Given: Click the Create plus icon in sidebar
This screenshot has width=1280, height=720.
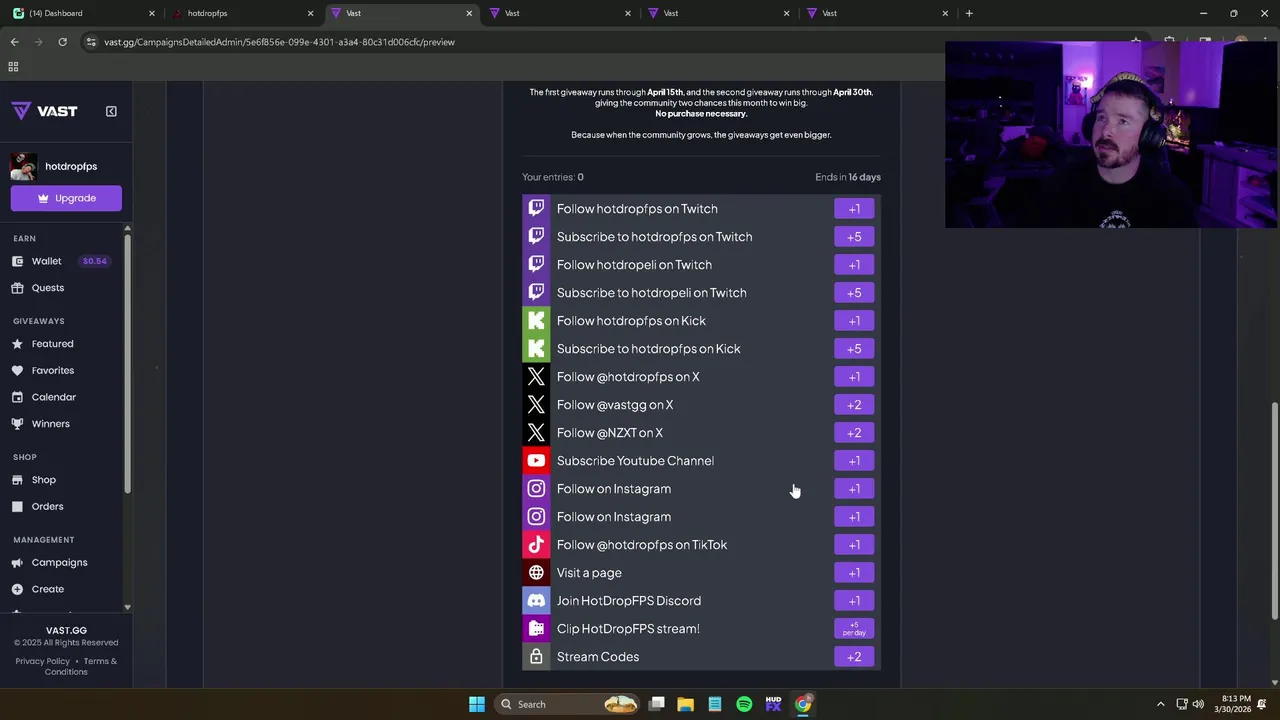Looking at the screenshot, I should pyautogui.click(x=17, y=590).
